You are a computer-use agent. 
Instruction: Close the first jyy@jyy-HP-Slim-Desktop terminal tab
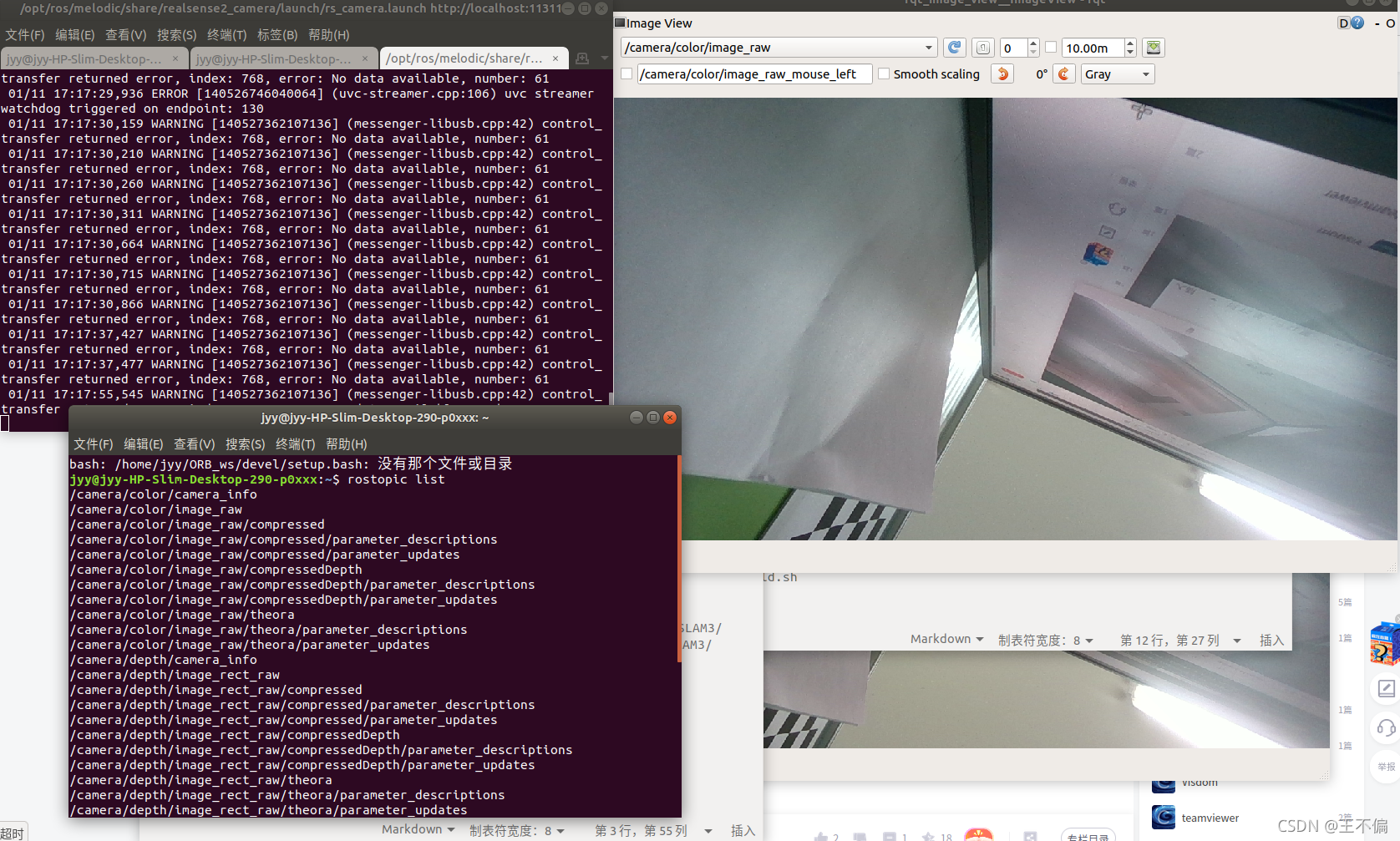[x=175, y=58]
